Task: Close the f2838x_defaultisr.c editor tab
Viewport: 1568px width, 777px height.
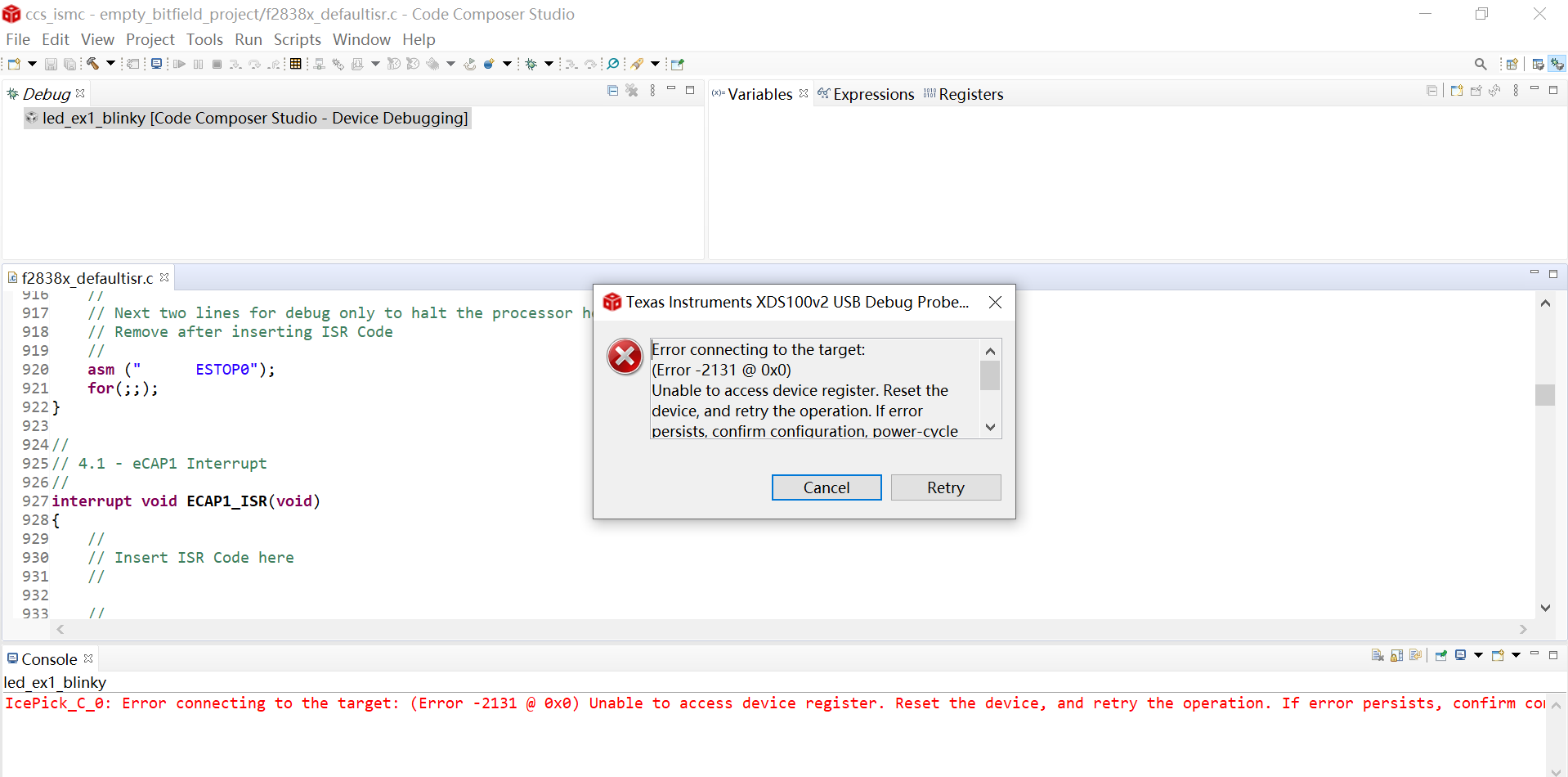Action: click(x=164, y=277)
